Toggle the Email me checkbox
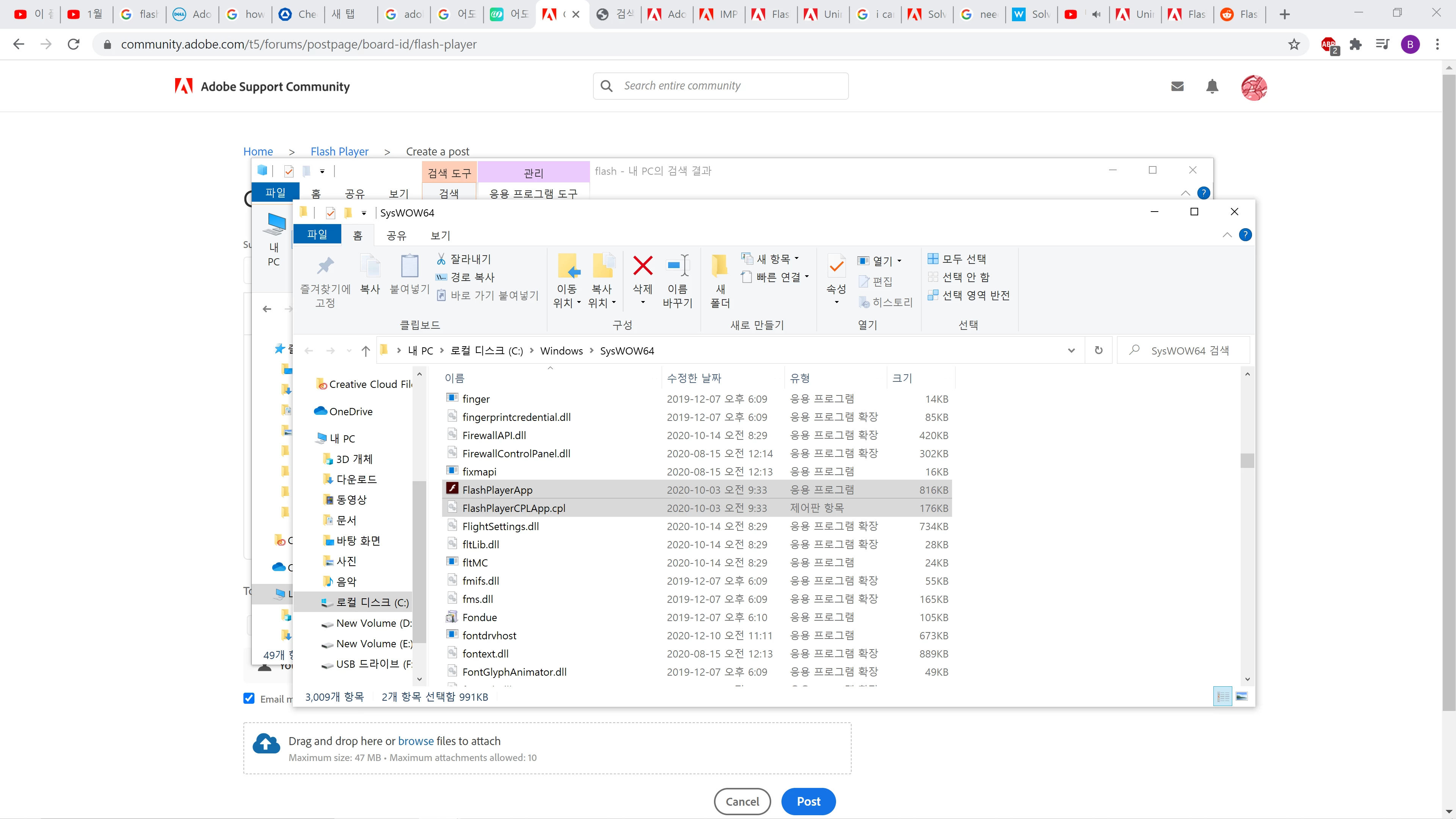 (249, 698)
